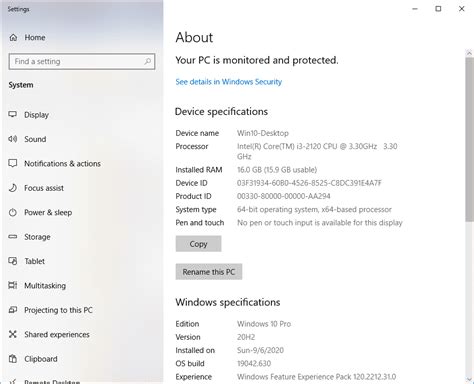Click the 64-bit operating system text
The image size is (474, 384).
pyautogui.click(x=314, y=210)
